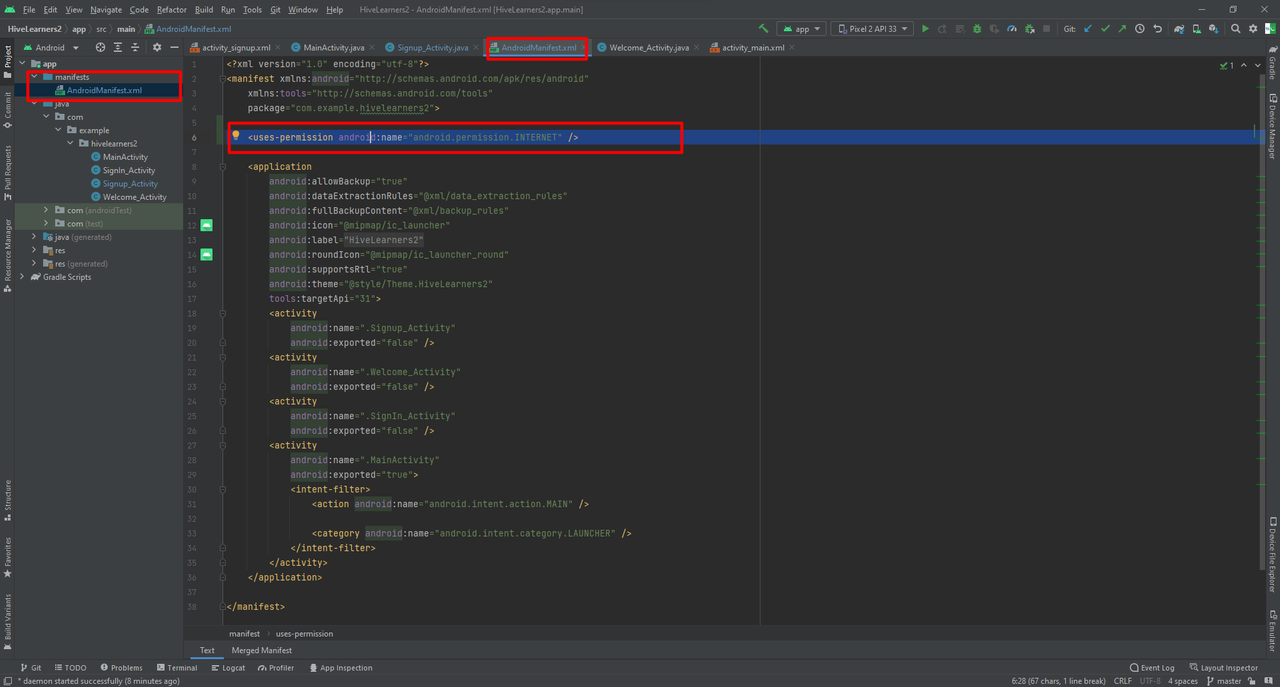Screen dimensions: 1280x687
Task: Open the Event Log
Action: [1152, 667]
